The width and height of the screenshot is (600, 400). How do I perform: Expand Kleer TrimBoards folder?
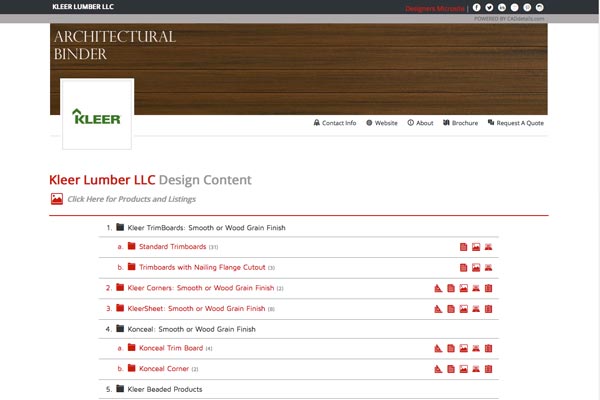120,228
